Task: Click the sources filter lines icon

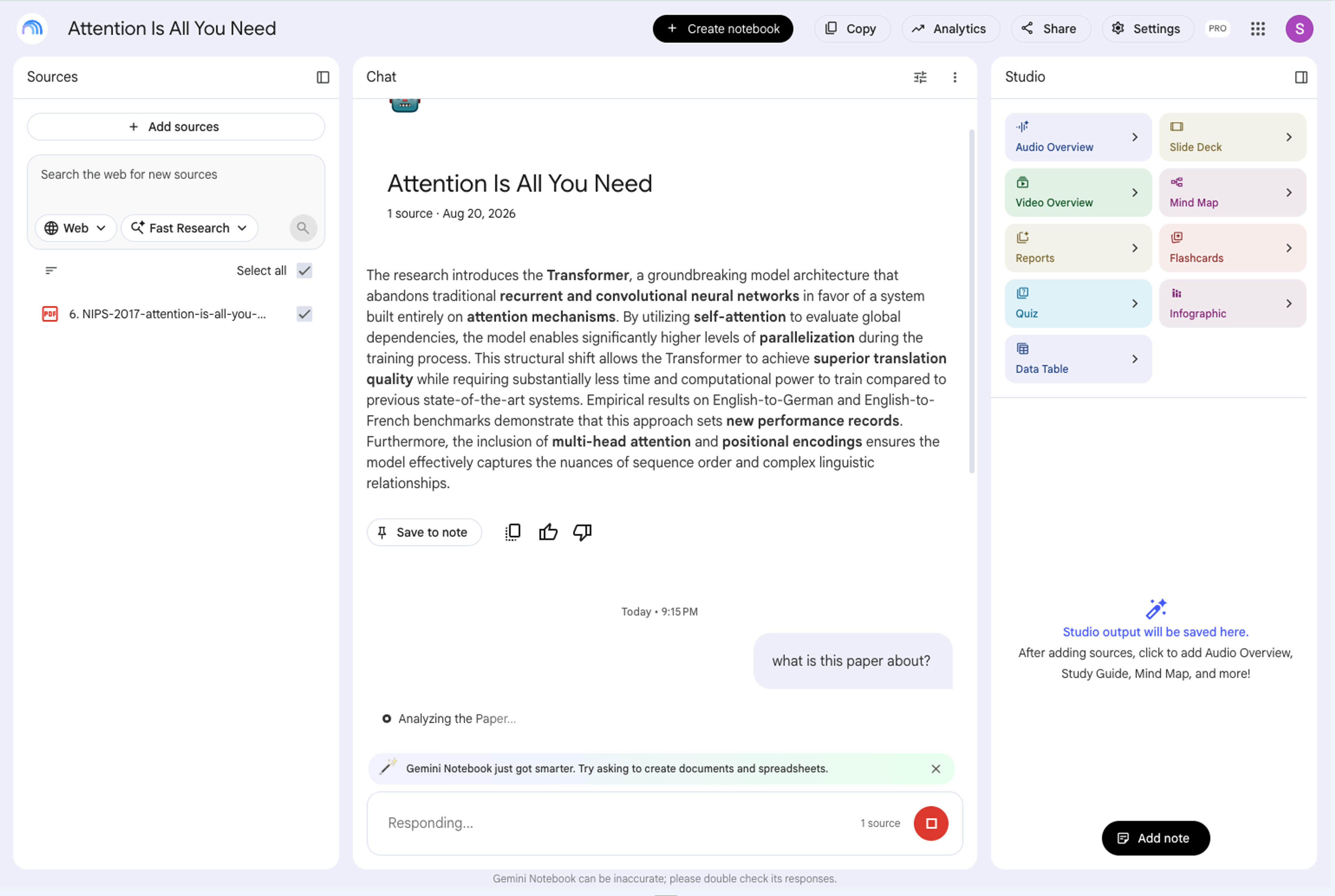Action: pos(51,270)
